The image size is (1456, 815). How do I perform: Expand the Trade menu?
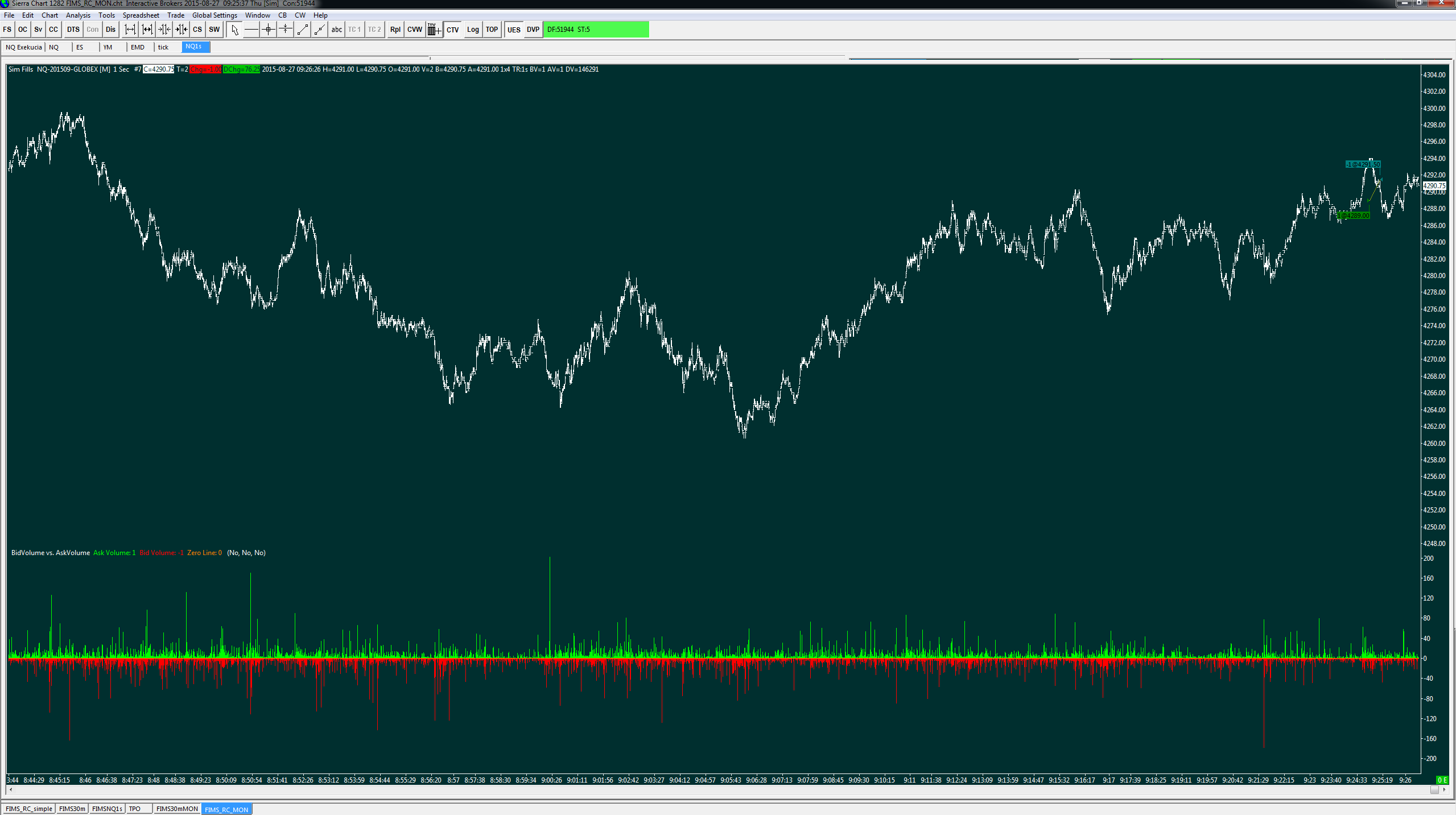tap(176, 15)
